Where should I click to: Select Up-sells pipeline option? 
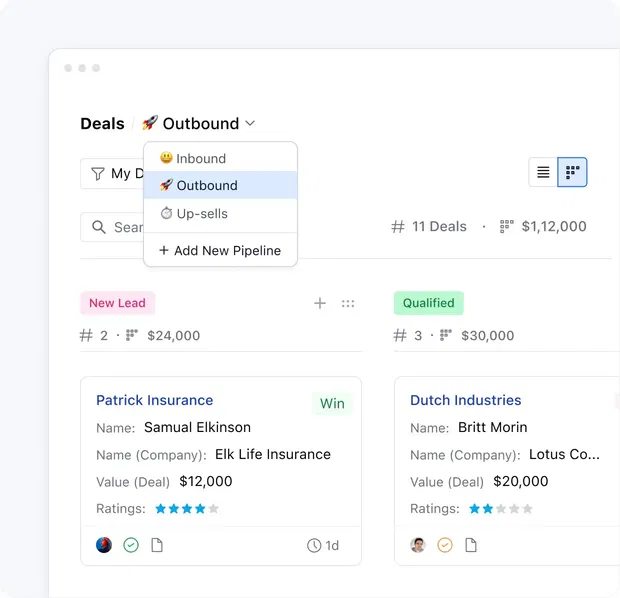pyautogui.click(x=220, y=214)
